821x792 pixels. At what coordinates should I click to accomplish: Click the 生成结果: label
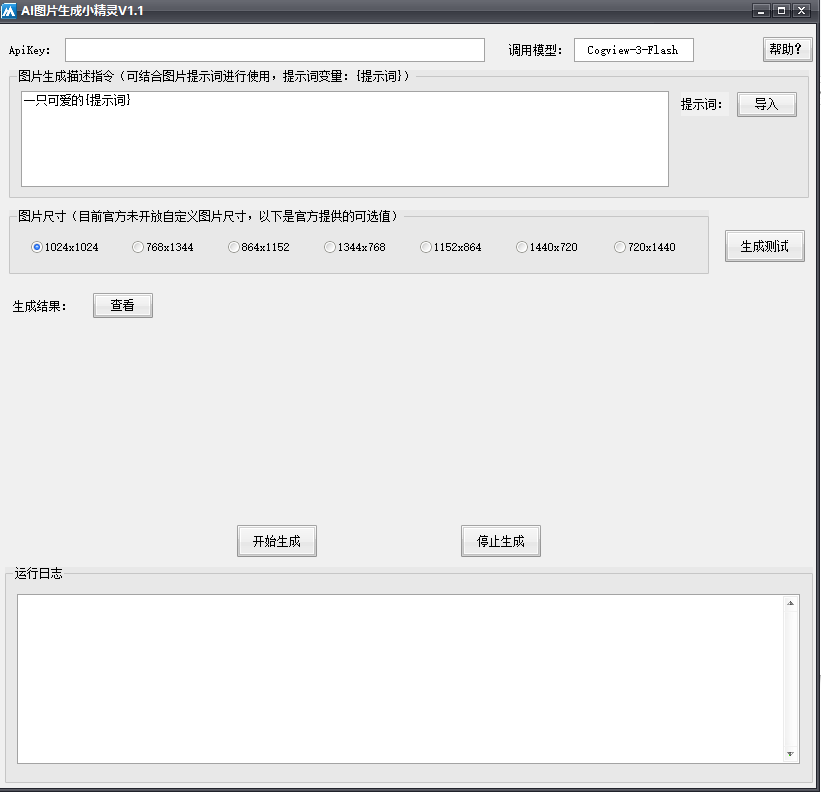coord(40,306)
